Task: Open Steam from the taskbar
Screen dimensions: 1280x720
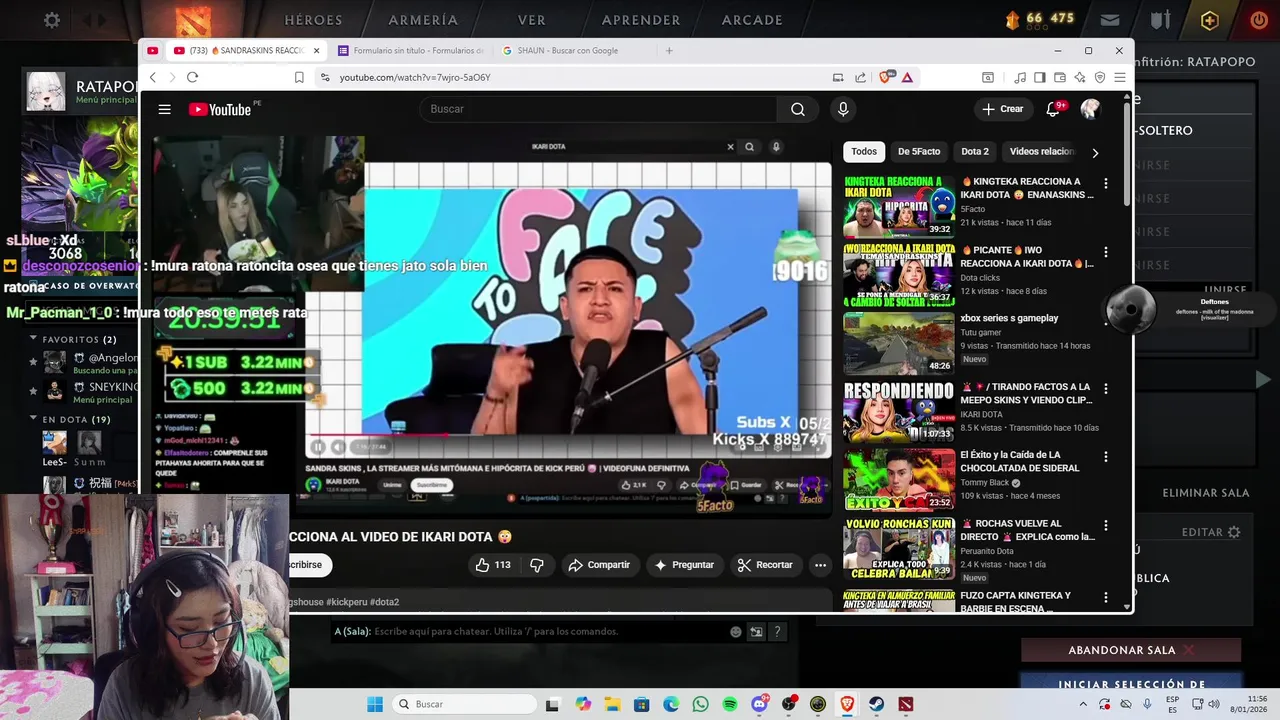Action: coord(876,704)
